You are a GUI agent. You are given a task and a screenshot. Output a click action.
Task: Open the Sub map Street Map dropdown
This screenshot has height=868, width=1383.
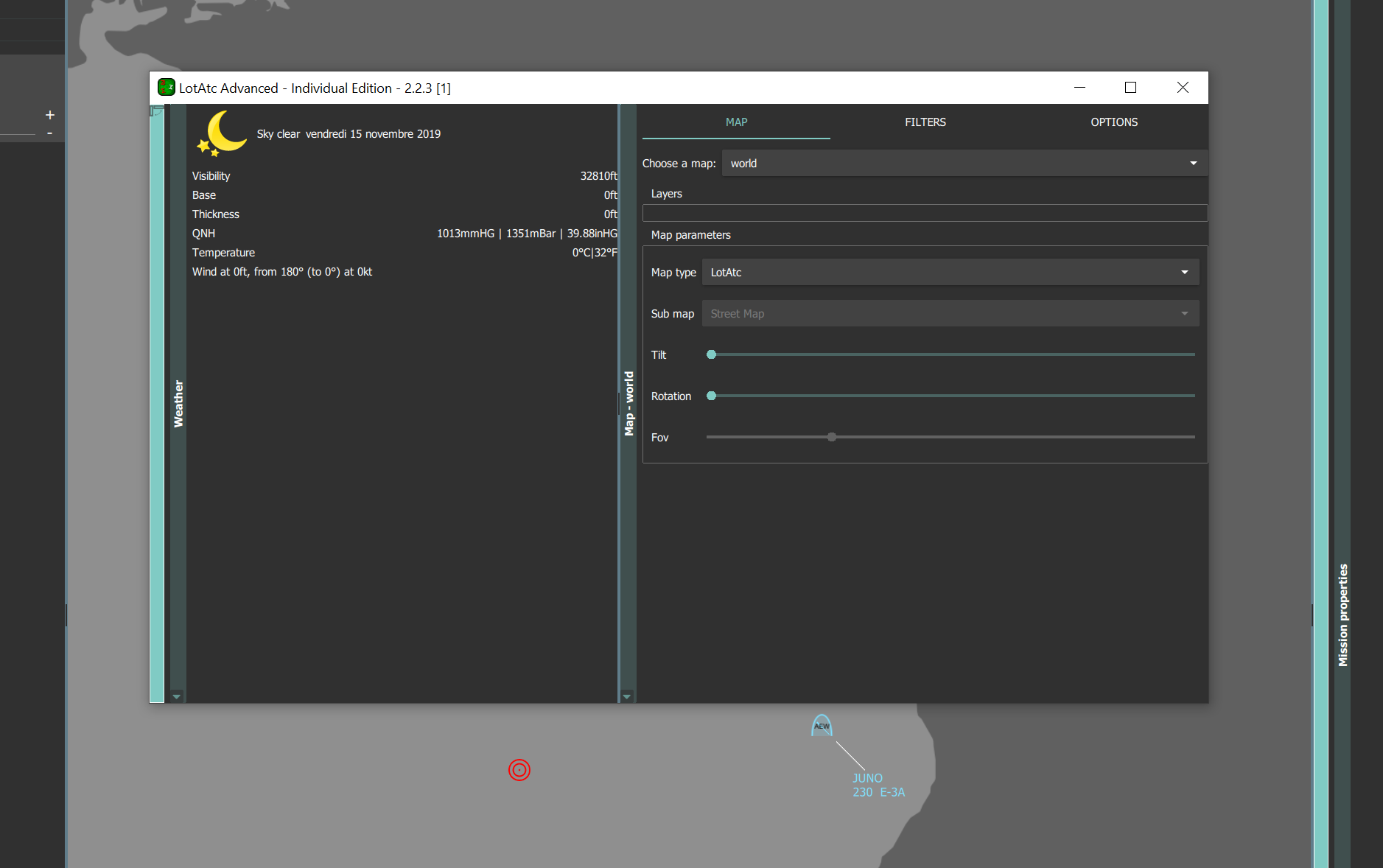click(x=950, y=314)
